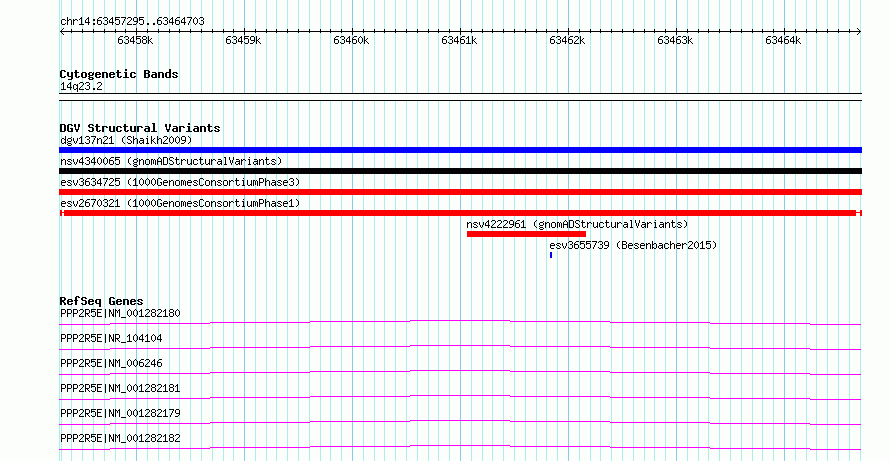The image size is (890, 461).
Task: Click the magenta intron line under NM_001282182
Action: point(460,446)
